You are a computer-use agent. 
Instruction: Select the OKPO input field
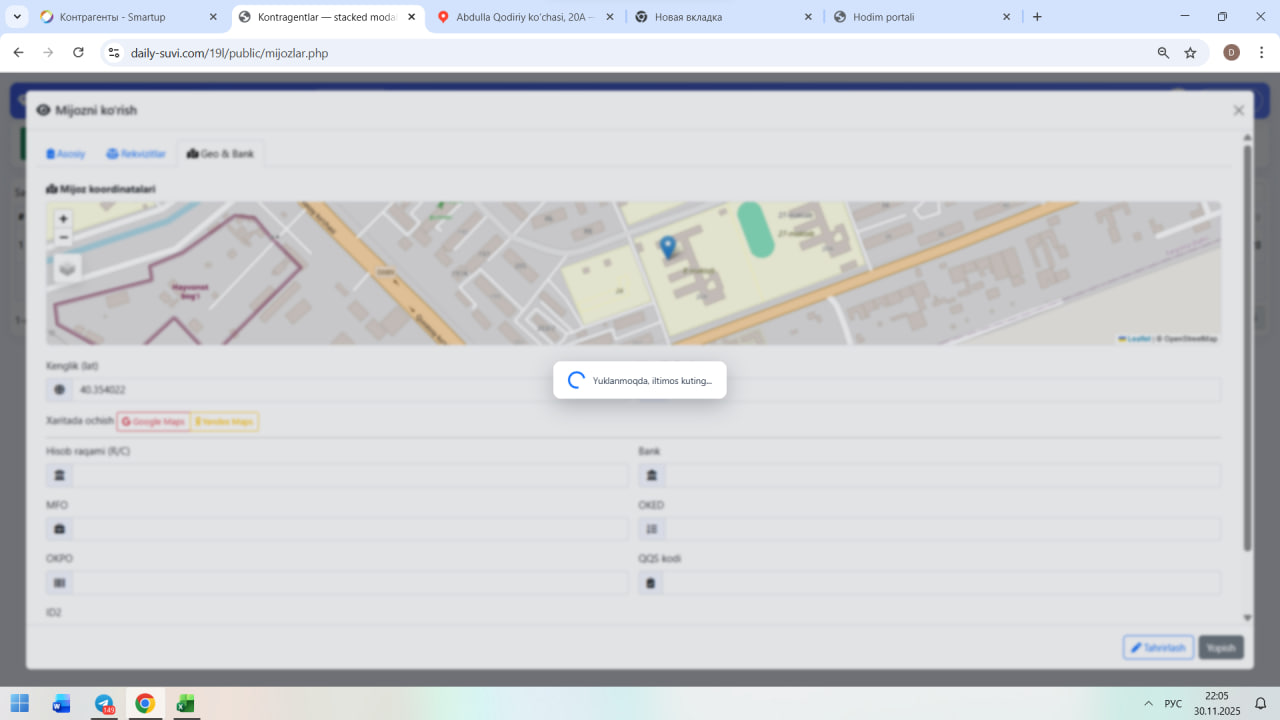click(x=350, y=583)
